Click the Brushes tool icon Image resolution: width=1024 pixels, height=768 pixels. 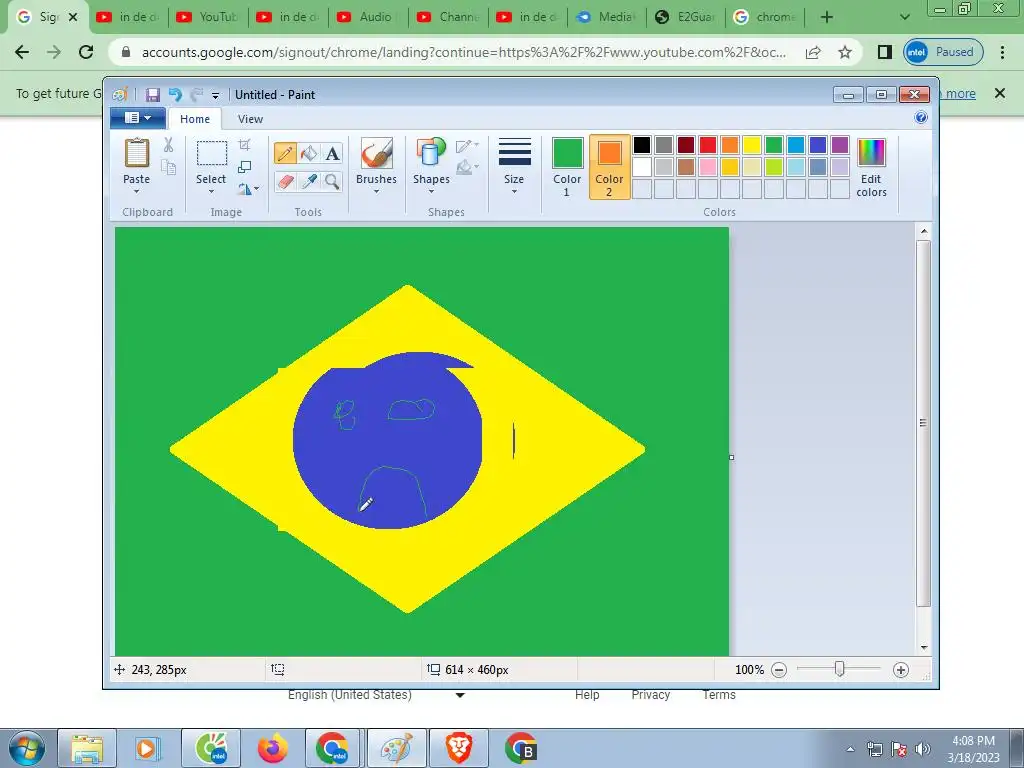point(376,153)
